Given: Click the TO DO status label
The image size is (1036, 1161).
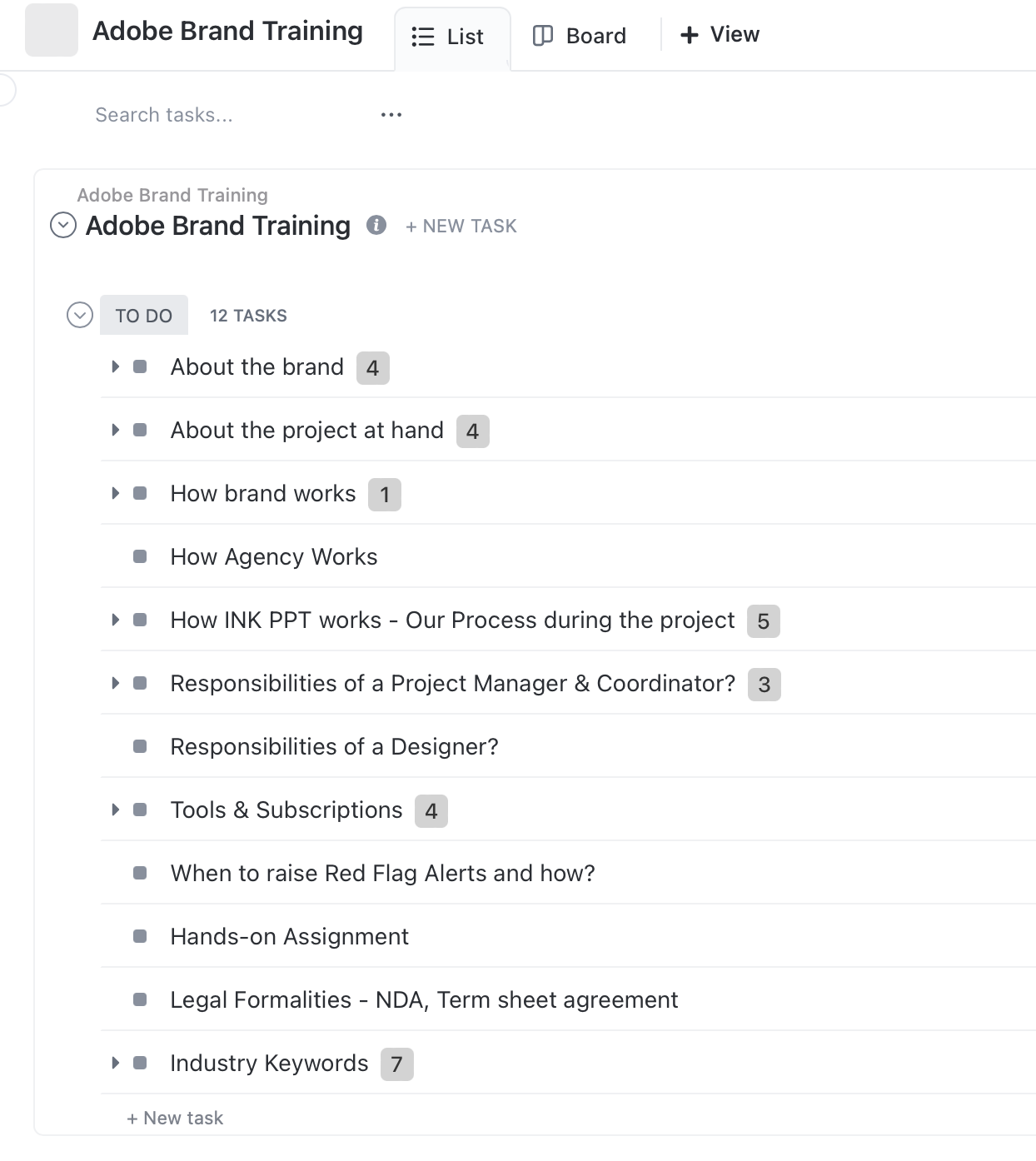Looking at the screenshot, I should [x=144, y=316].
